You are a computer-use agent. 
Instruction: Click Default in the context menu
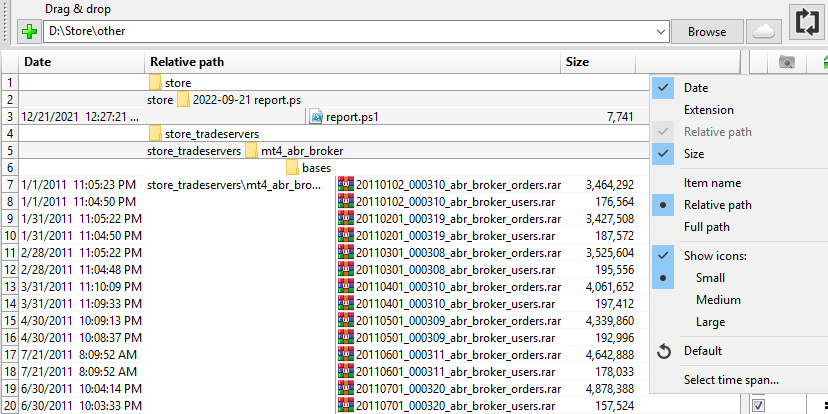point(703,351)
